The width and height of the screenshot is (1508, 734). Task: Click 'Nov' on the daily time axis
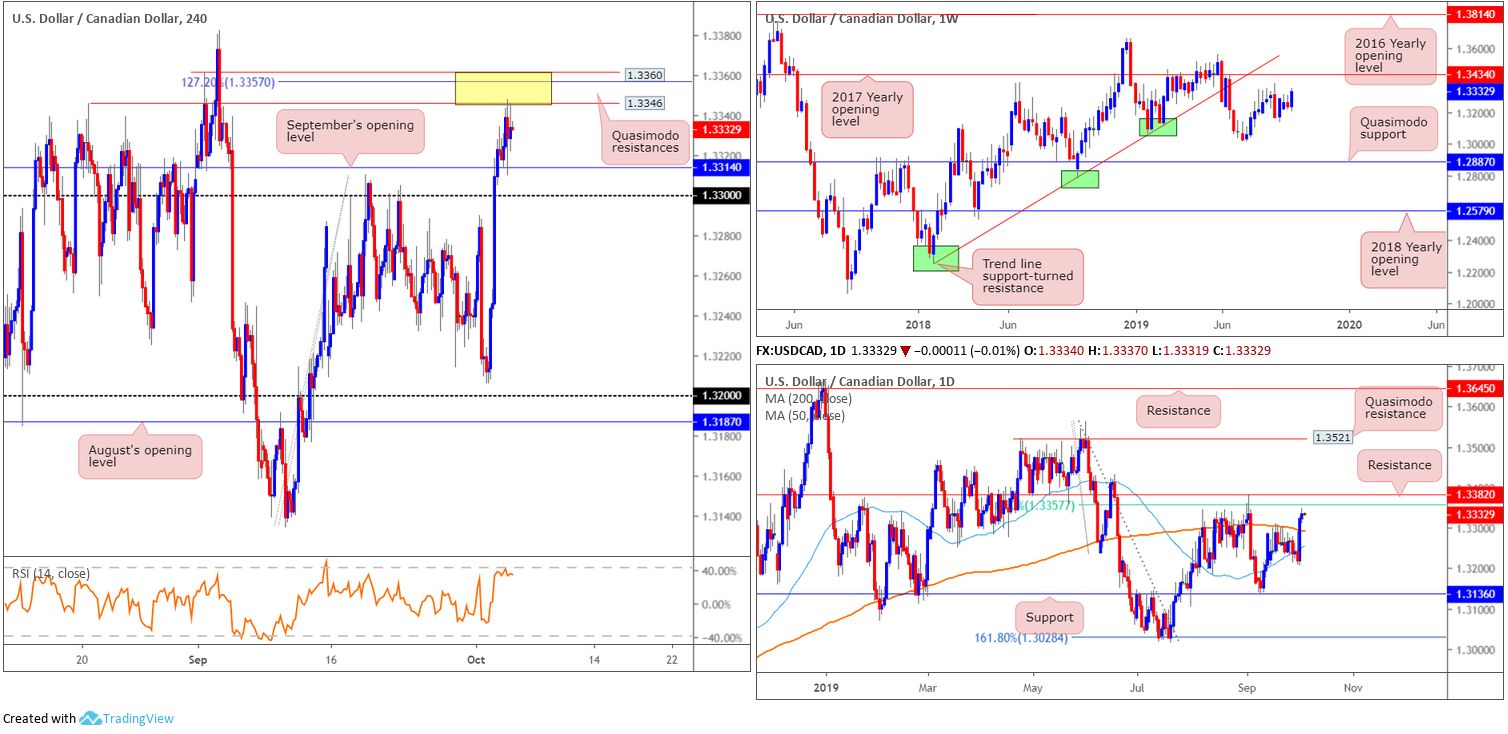[x=1353, y=688]
